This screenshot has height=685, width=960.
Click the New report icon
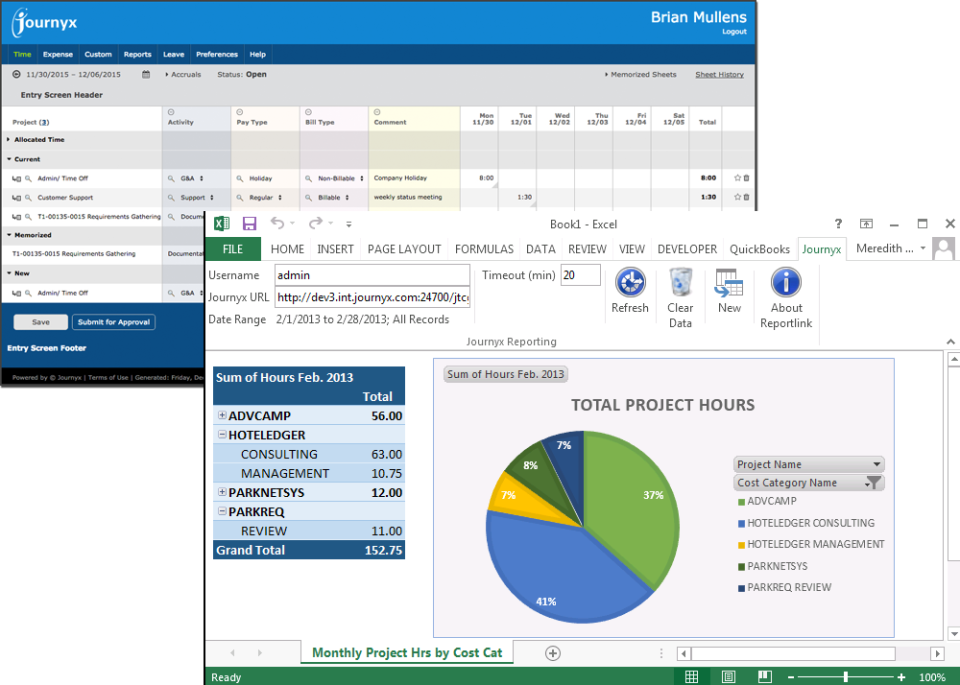729,282
